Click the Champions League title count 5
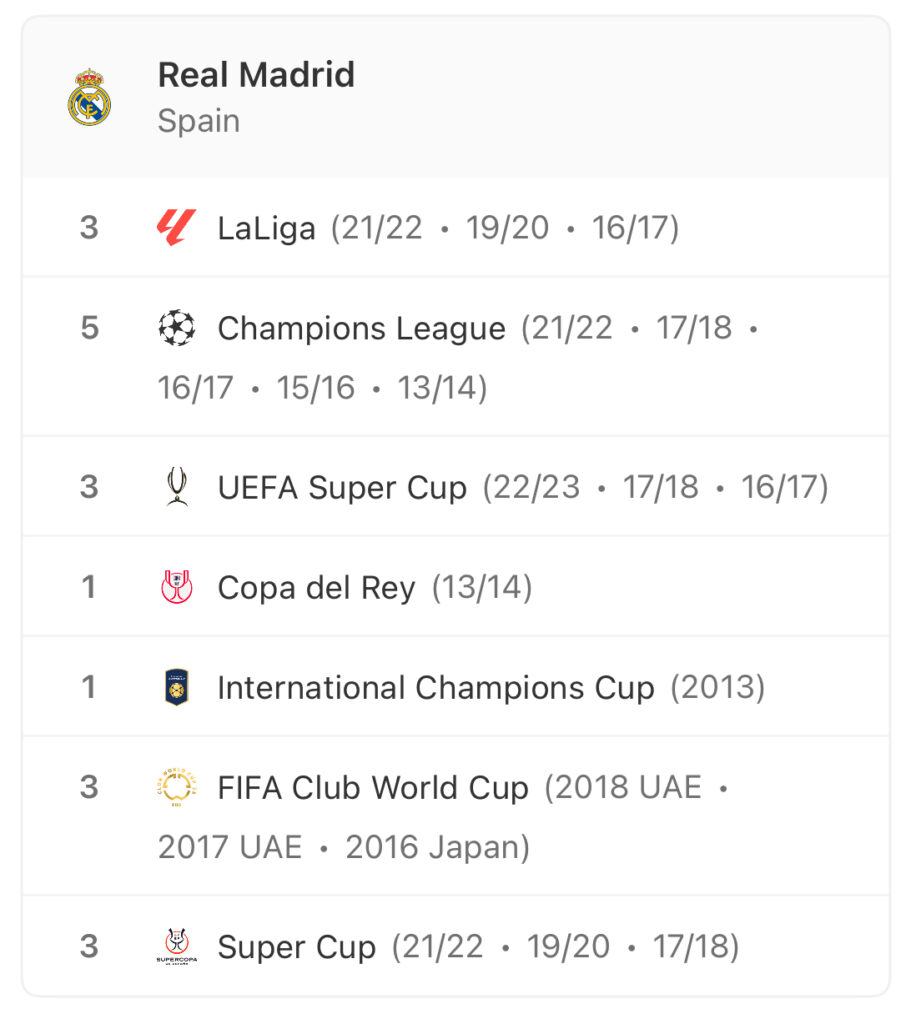The width and height of the screenshot is (916, 1024). 89,327
